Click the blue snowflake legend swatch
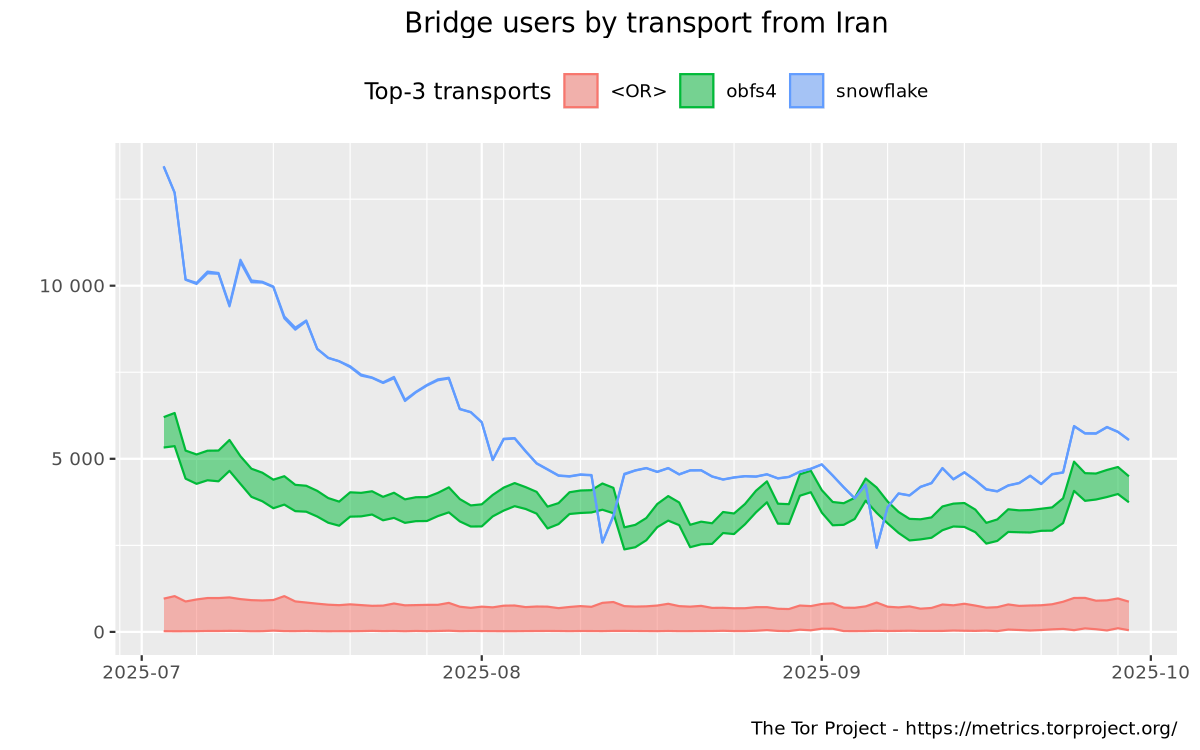Image resolution: width=1200 pixels, height=750 pixels. (807, 91)
